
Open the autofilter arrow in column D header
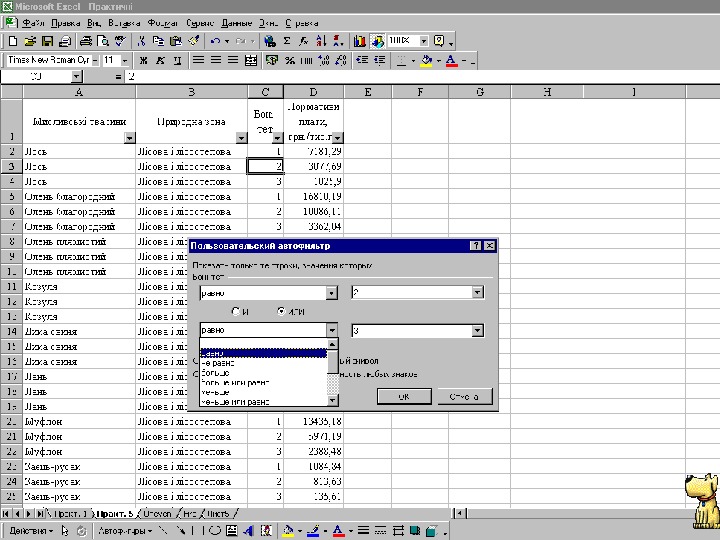[337, 138]
